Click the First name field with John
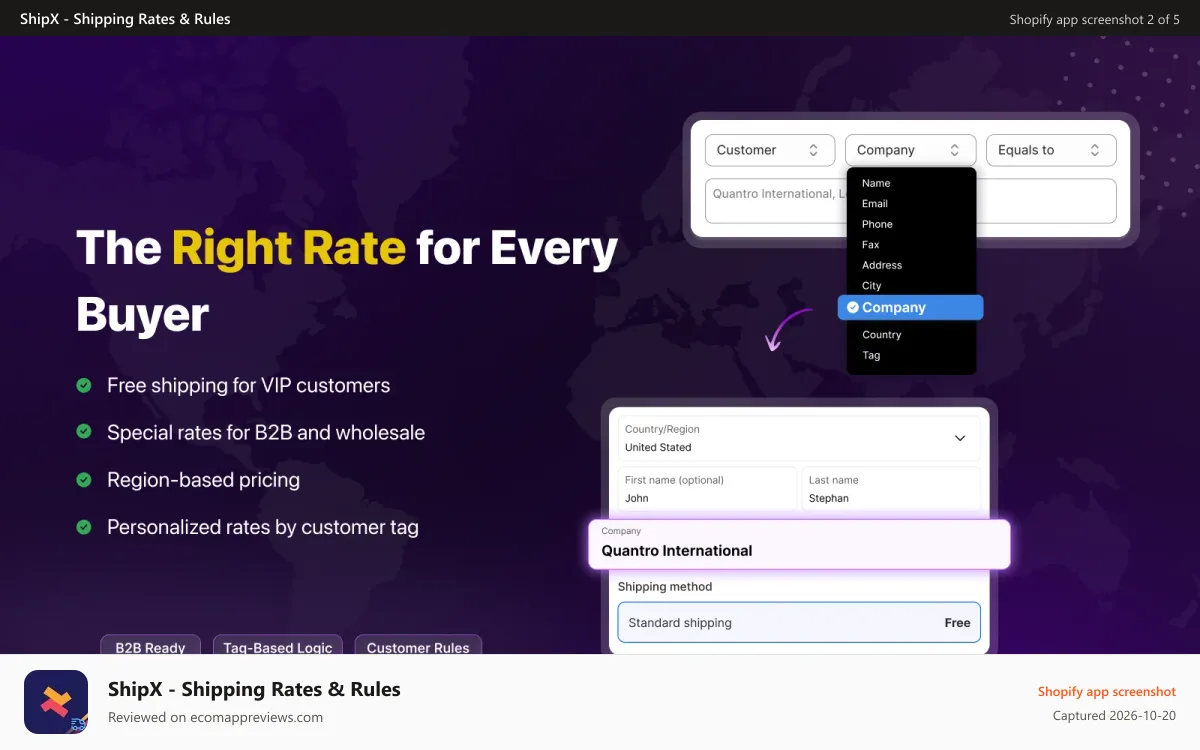The image size is (1200, 750). pos(707,489)
